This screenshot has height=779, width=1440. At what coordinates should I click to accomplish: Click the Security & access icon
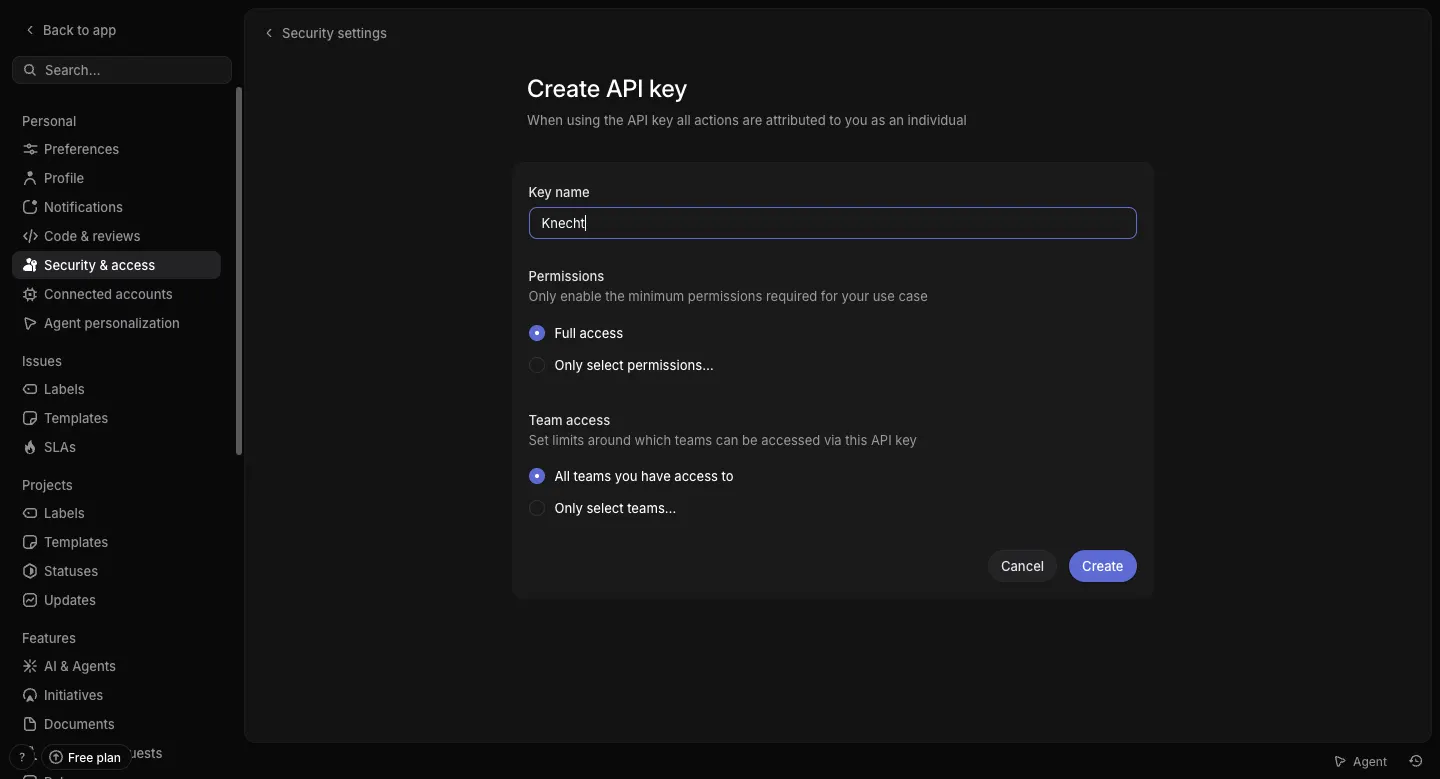click(30, 265)
